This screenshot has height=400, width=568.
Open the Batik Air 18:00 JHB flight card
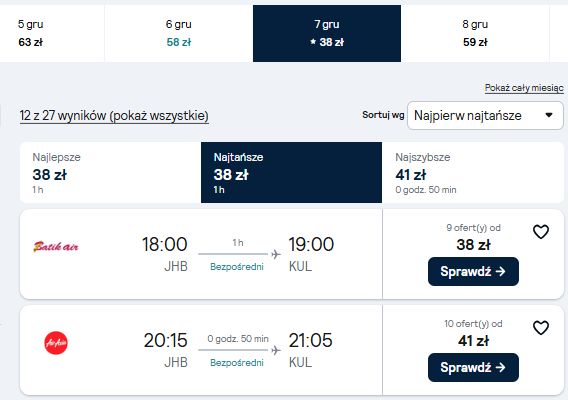pos(201,254)
